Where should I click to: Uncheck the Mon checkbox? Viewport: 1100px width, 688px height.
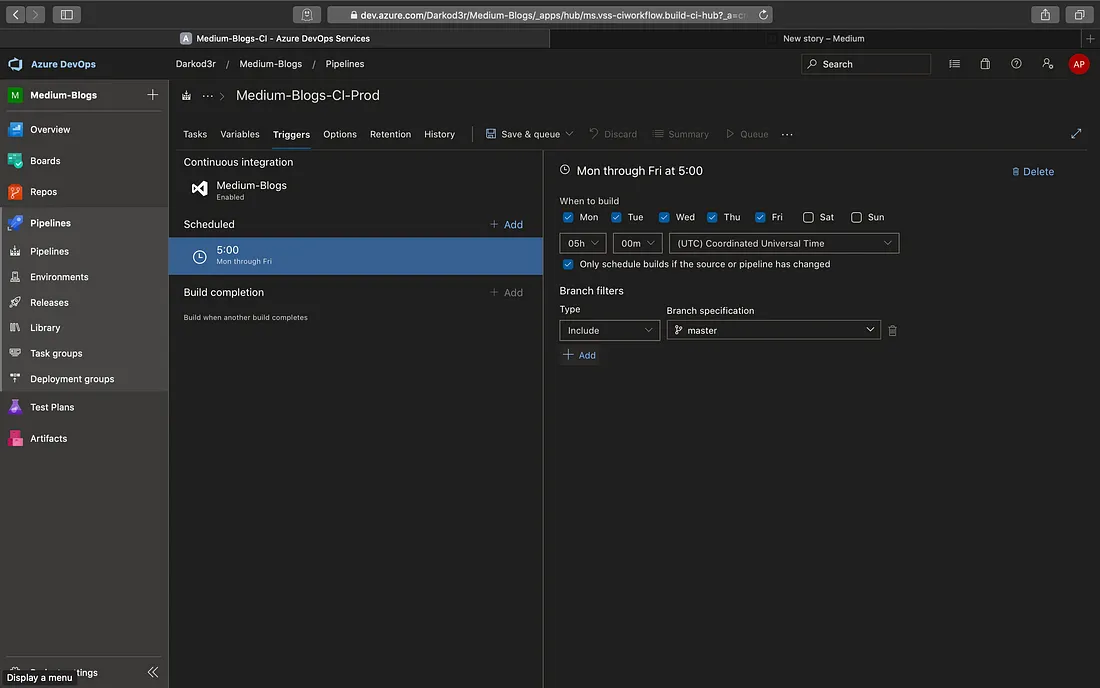pos(568,217)
